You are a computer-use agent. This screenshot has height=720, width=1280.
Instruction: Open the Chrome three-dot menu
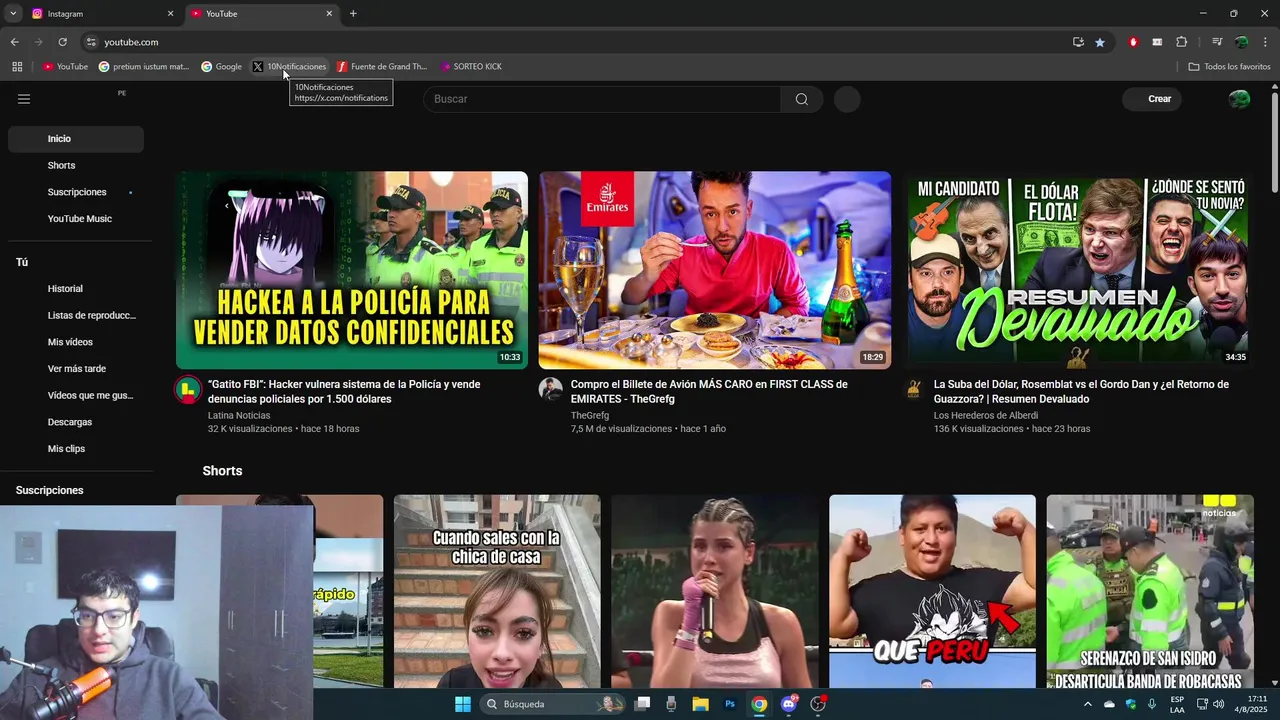(x=1266, y=42)
